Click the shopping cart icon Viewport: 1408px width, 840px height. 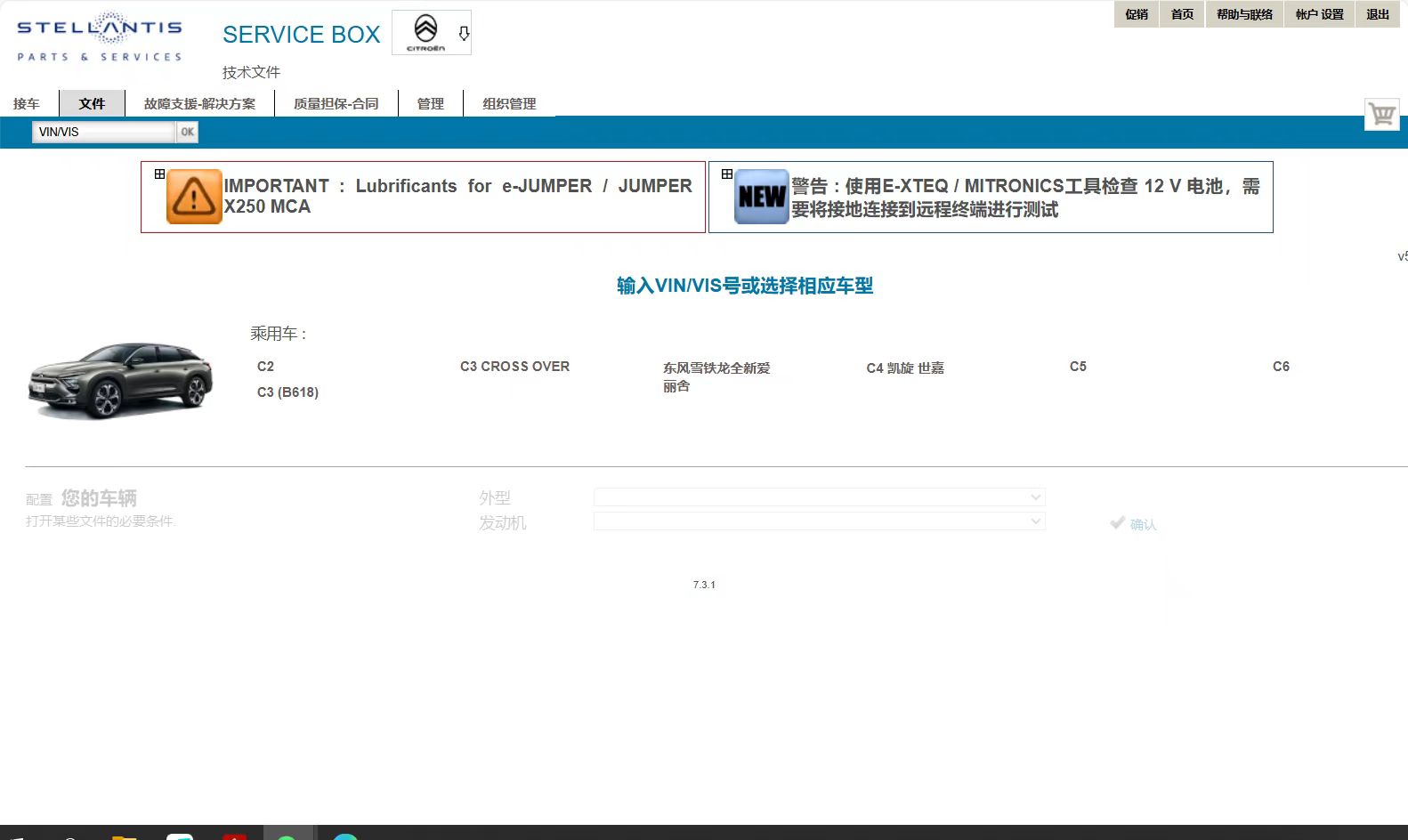1381,115
